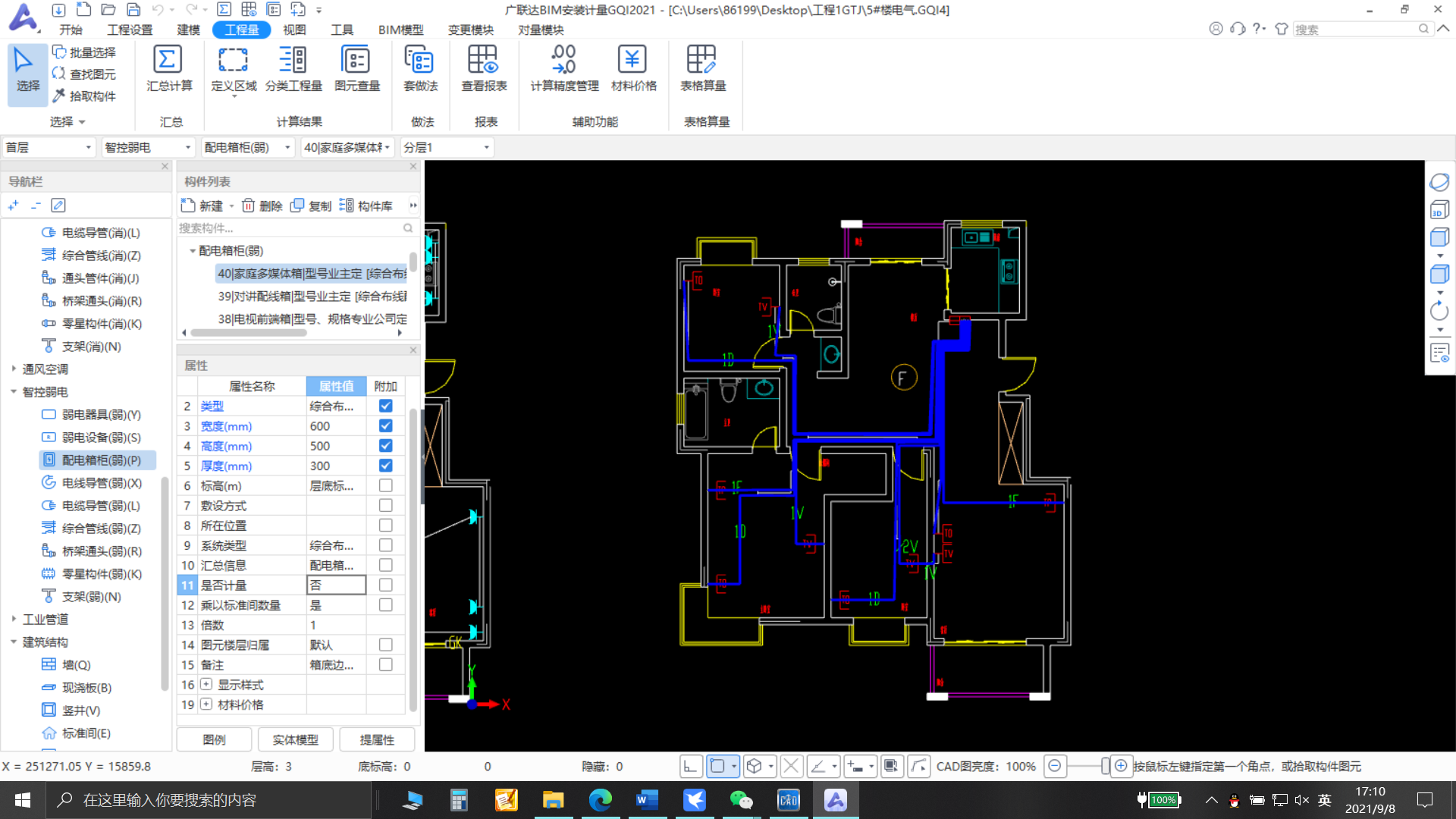Viewport: 1456px width, 819px height.
Task: Click the 删除 delete component icon
Action: pos(262,206)
